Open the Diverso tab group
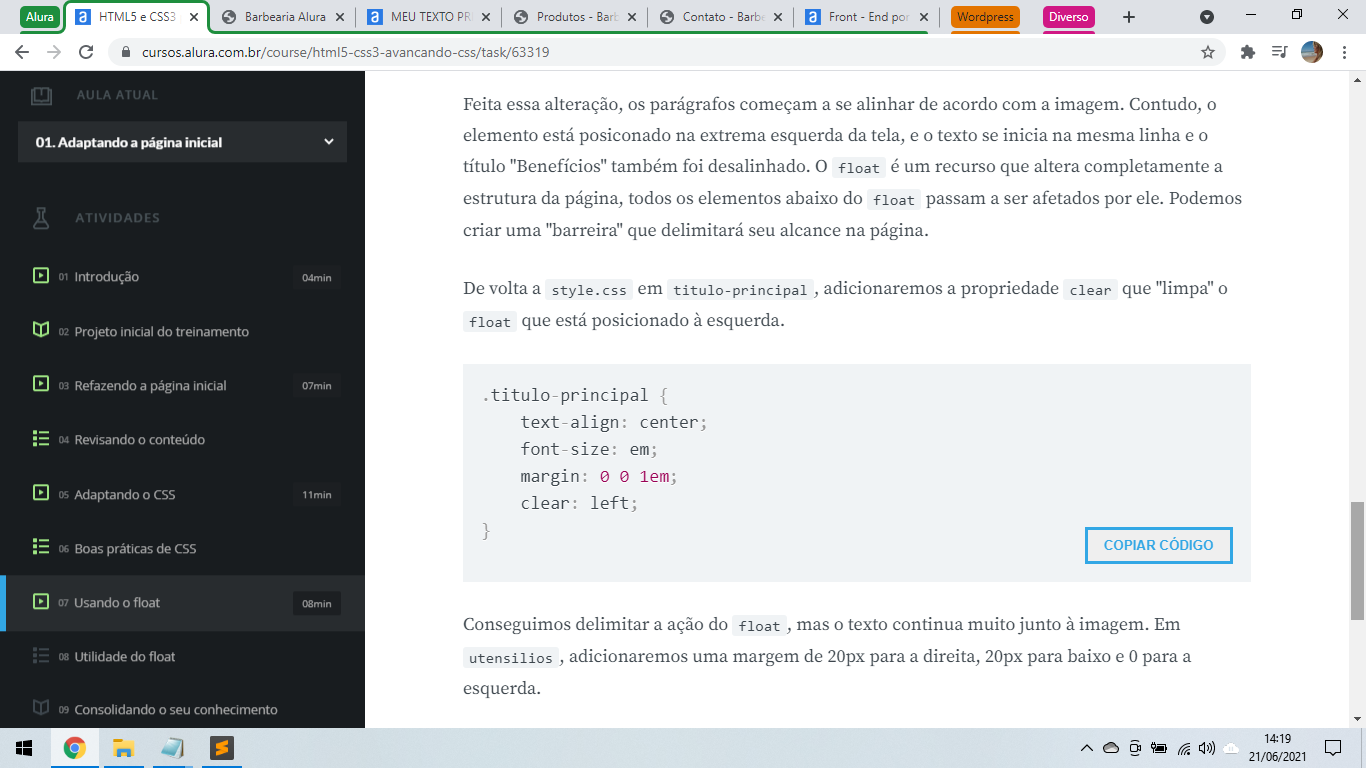 [1068, 17]
